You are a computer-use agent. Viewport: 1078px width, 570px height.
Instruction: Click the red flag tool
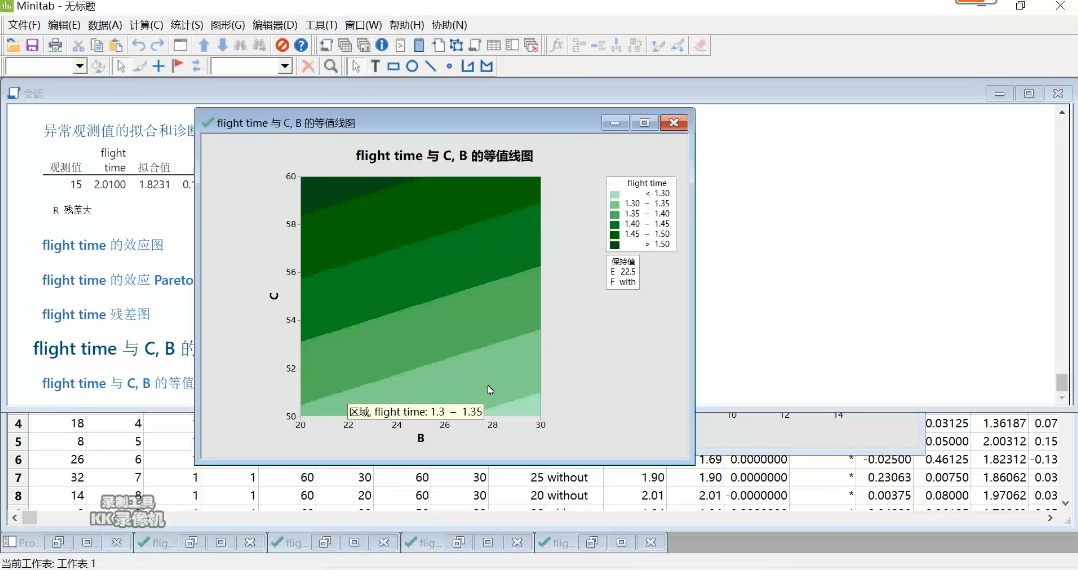[x=177, y=66]
